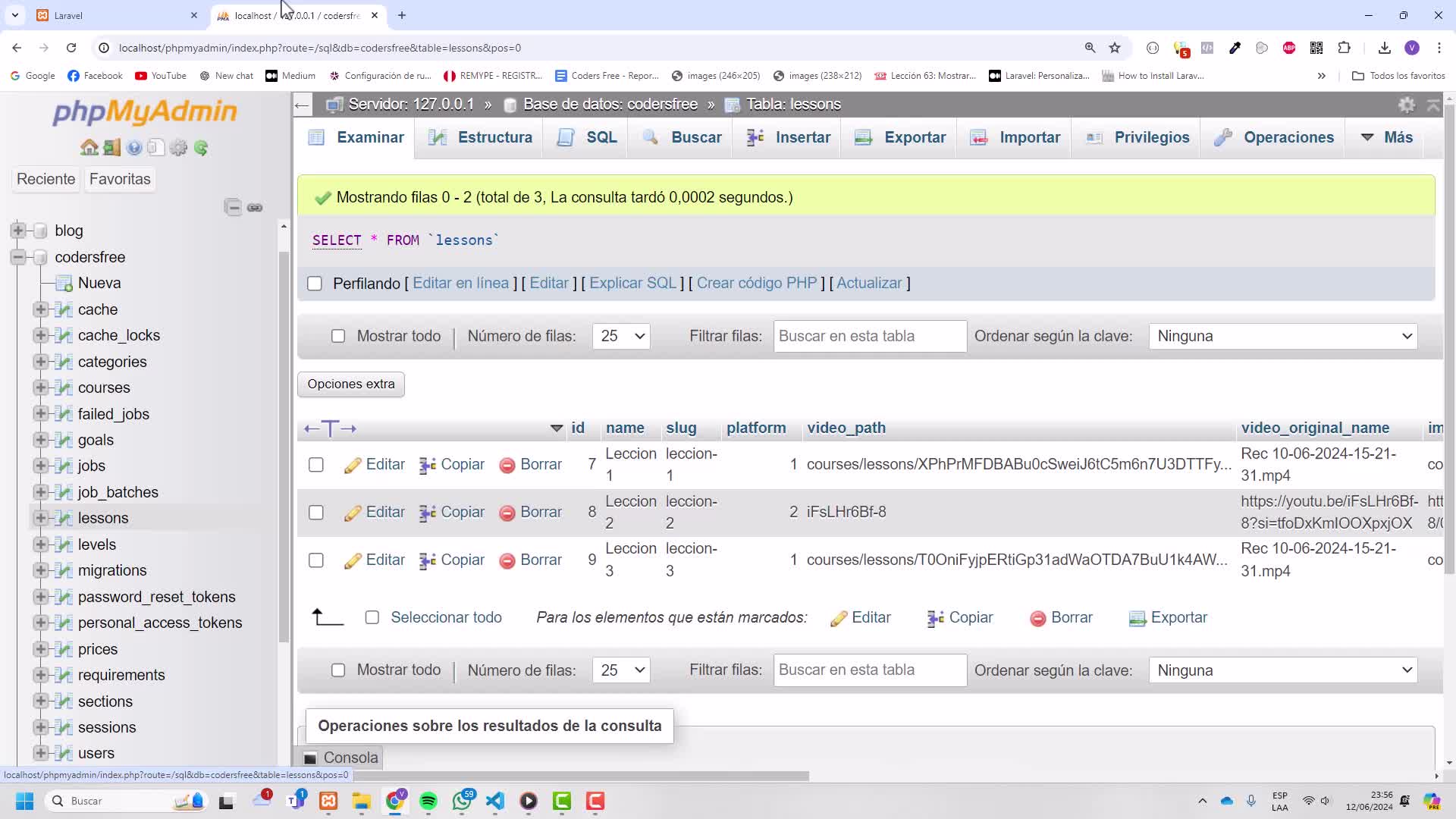Open the Más tab menu
Viewport: 1456px width, 819px height.
coord(1387,137)
